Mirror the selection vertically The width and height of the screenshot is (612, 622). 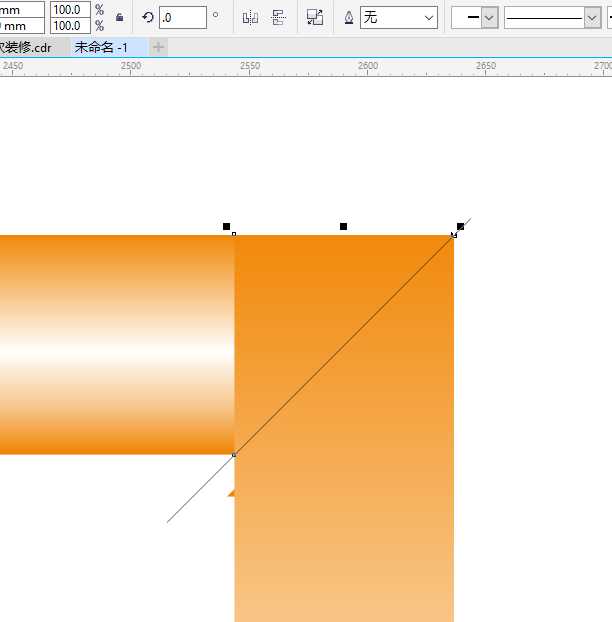(x=278, y=17)
